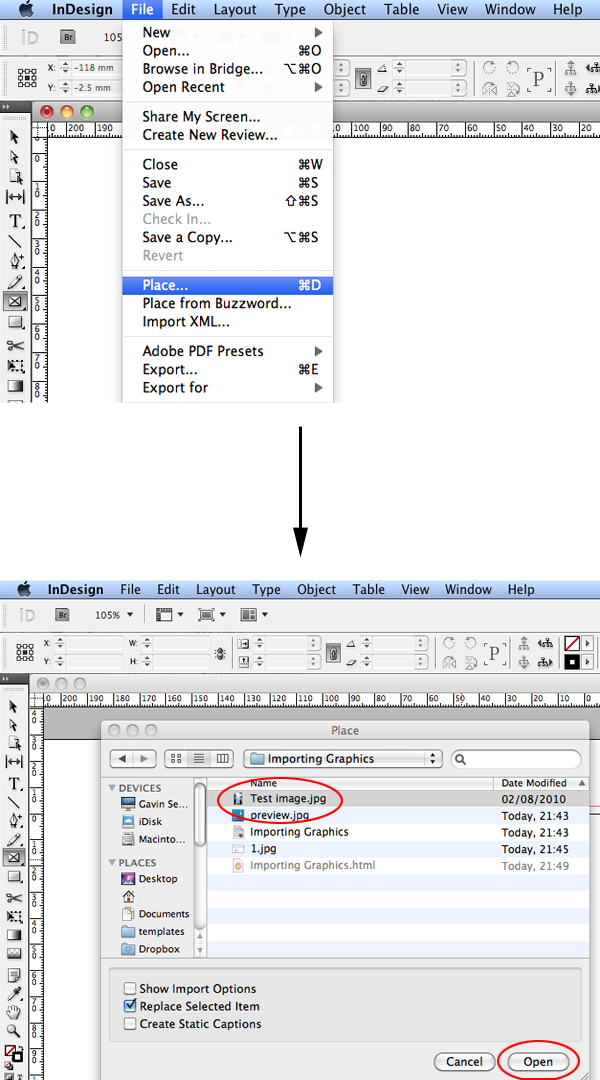Image resolution: width=600 pixels, height=1080 pixels.
Task: Select Desktop in the Places sidebar
Action: (149, 878)
